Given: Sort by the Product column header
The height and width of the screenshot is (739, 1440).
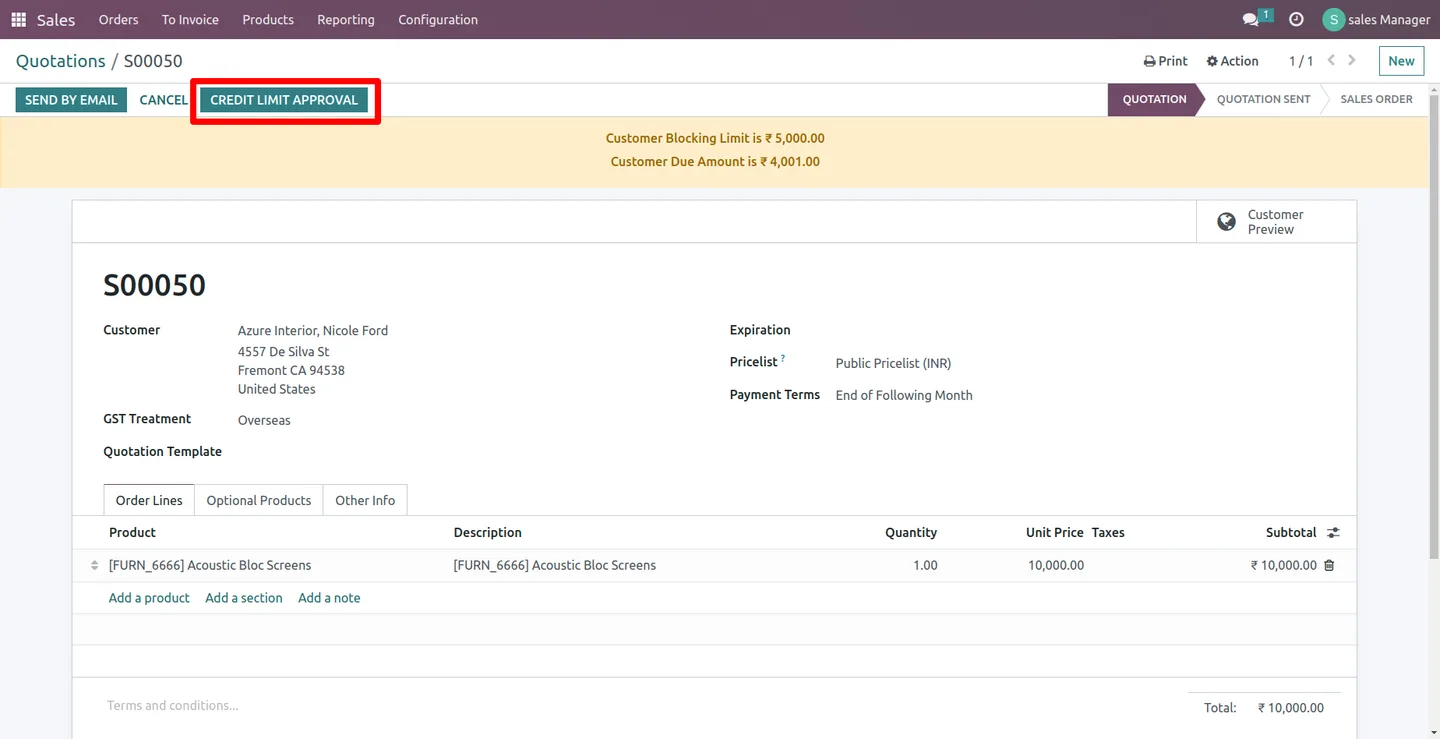Looking at the screenshot, I should [x=132, y=533].
